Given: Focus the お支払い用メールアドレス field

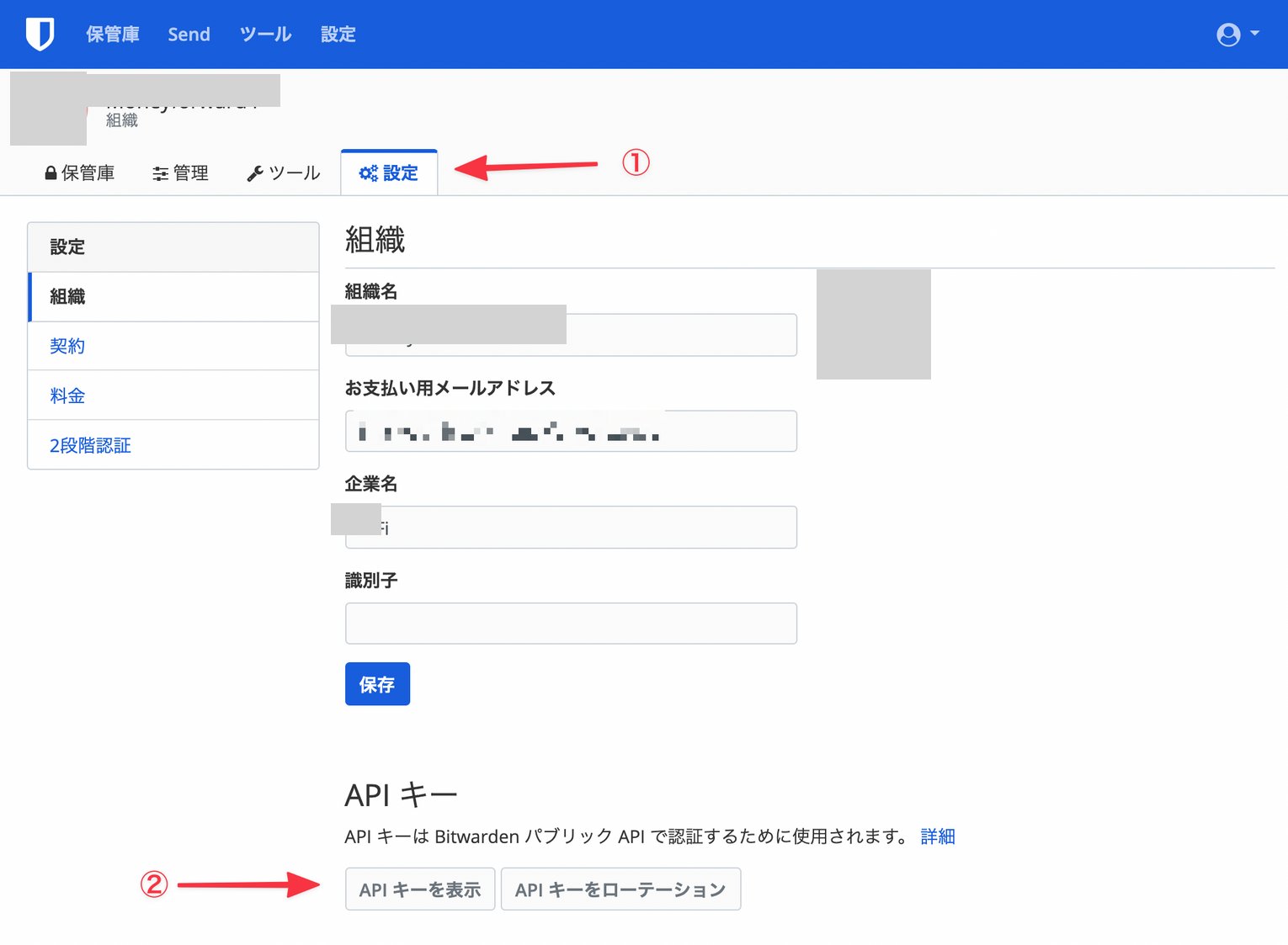Looking at the screenshot, I should click(x=571, y=431).
